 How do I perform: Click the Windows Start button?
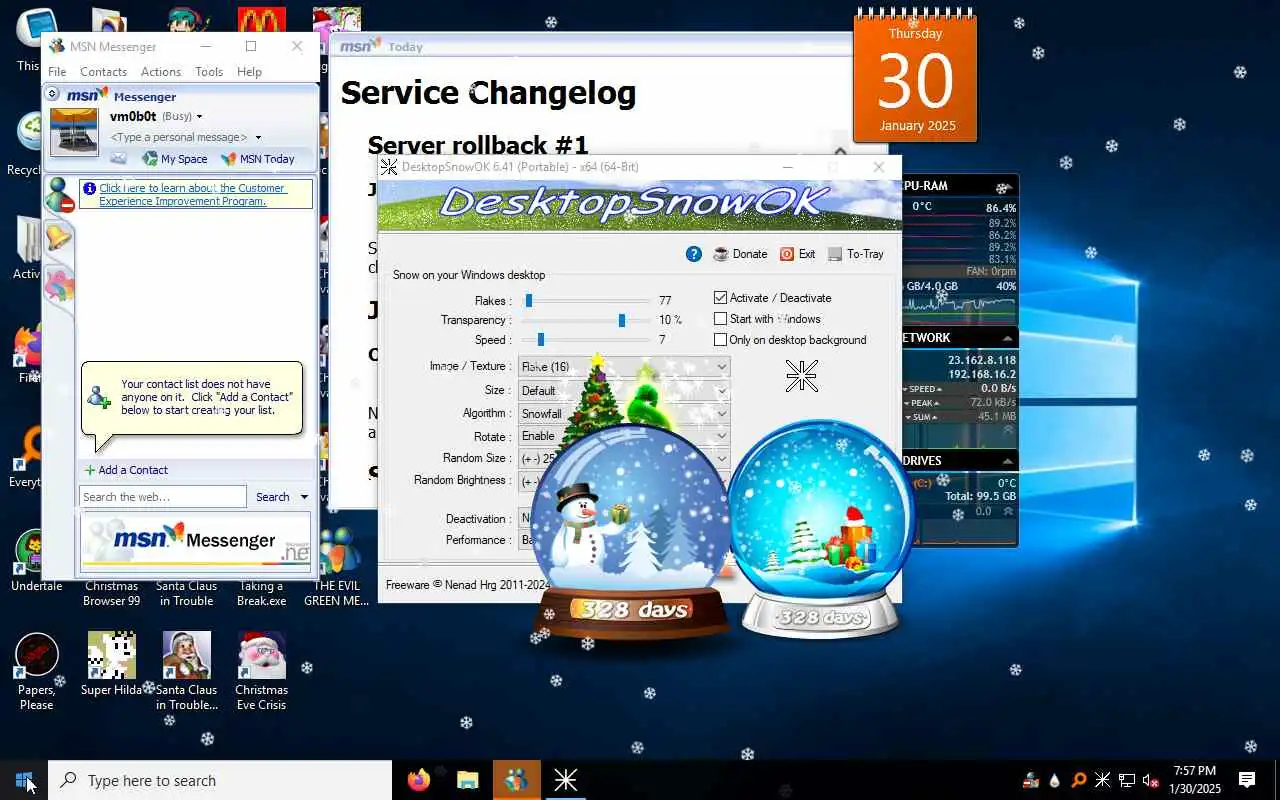24,780
